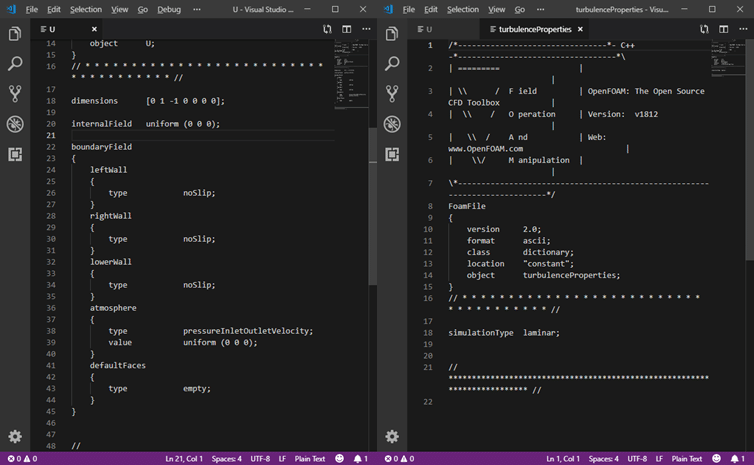Open View menu in U window
Screen dimensions: 754x465
(x=119, y=9)
